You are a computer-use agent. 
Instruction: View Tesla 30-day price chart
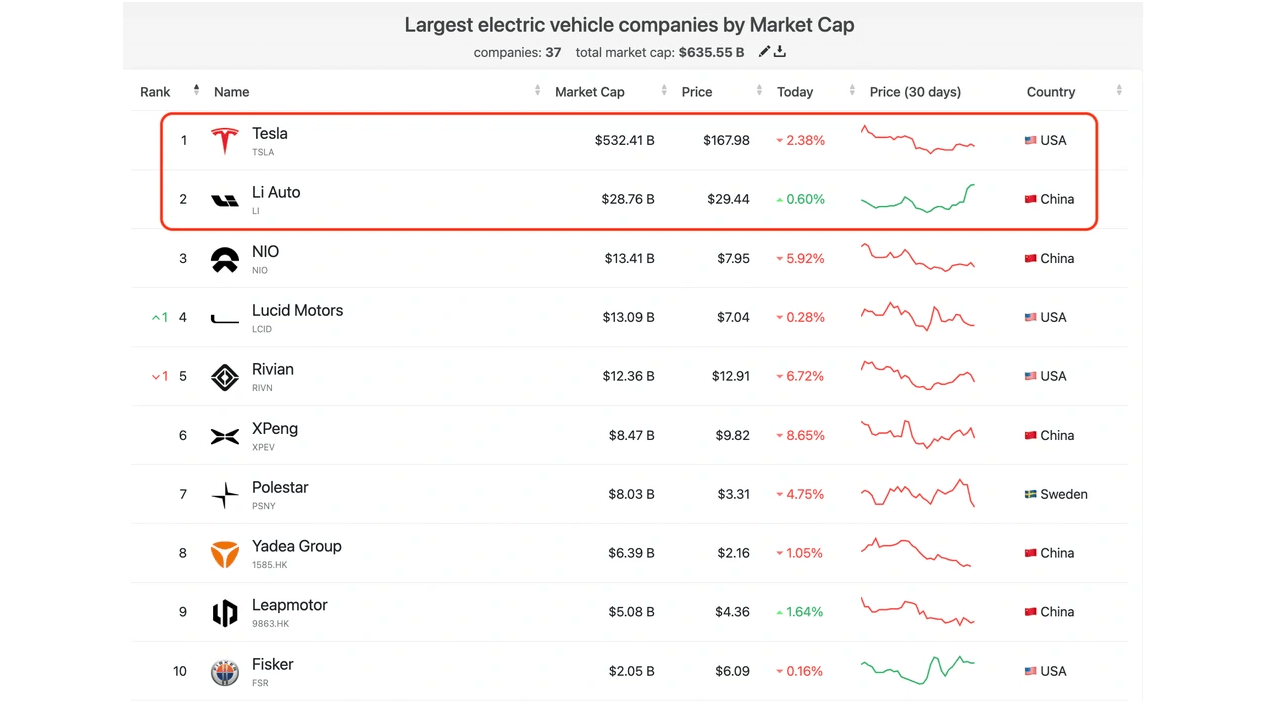tap(918, 140)
